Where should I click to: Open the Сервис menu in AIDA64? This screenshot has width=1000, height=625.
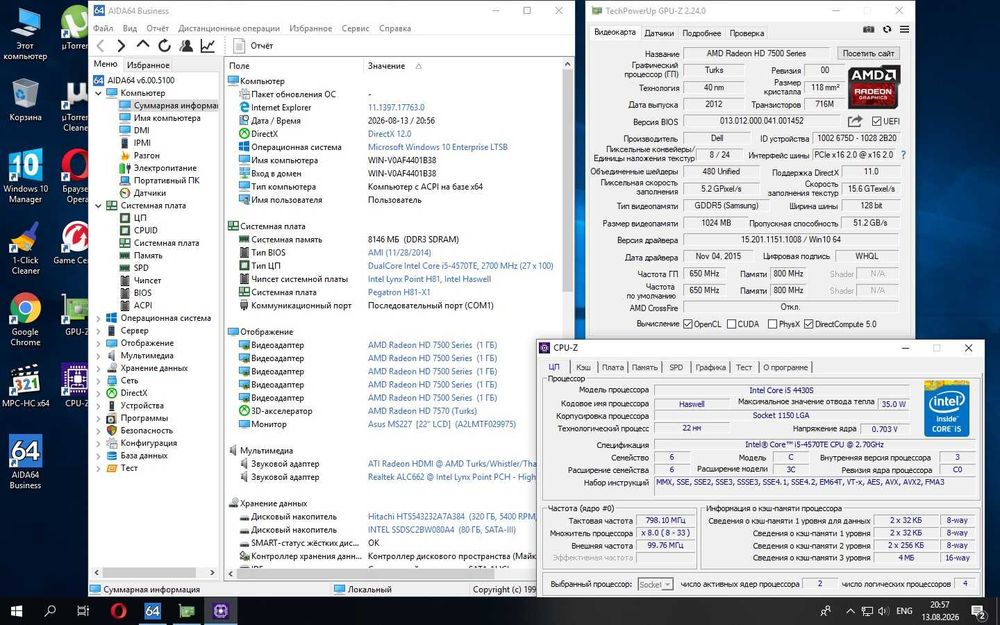click(355, 28)
